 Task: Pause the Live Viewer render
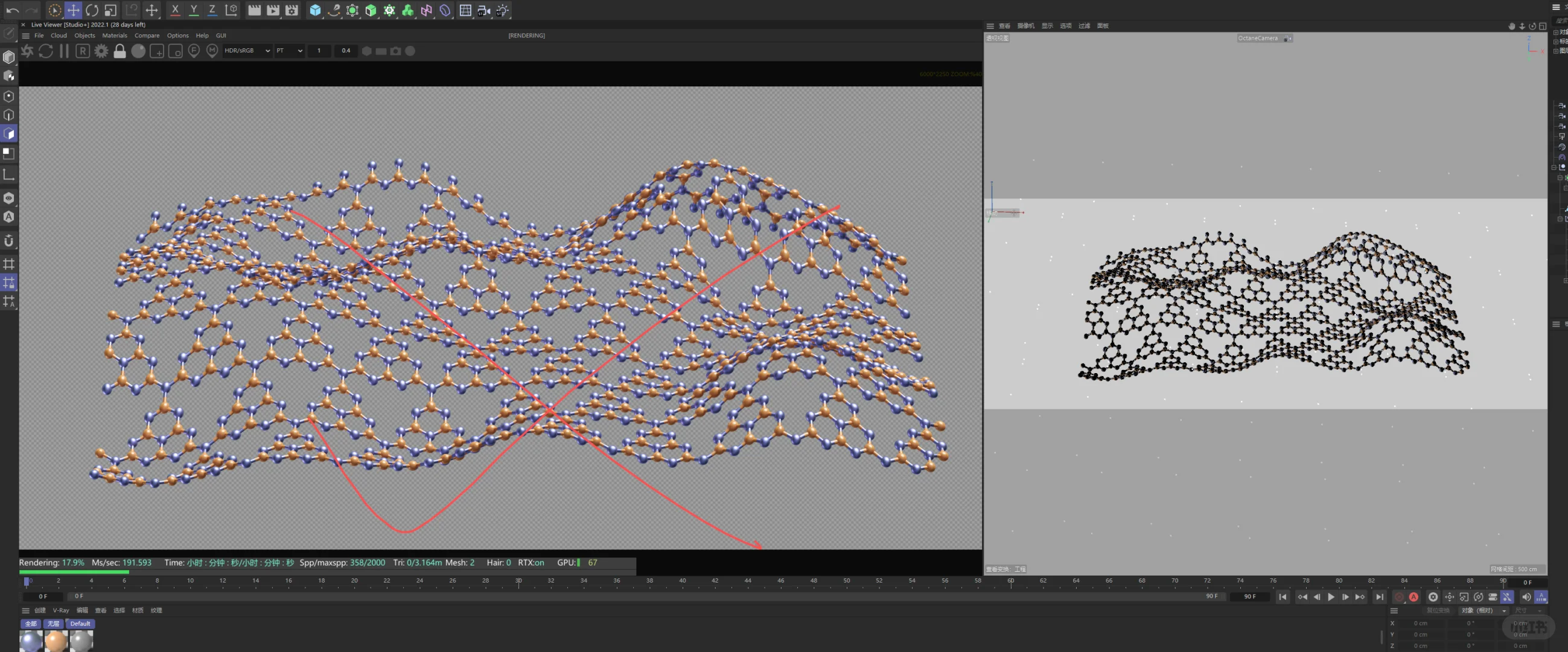point(64,51)
